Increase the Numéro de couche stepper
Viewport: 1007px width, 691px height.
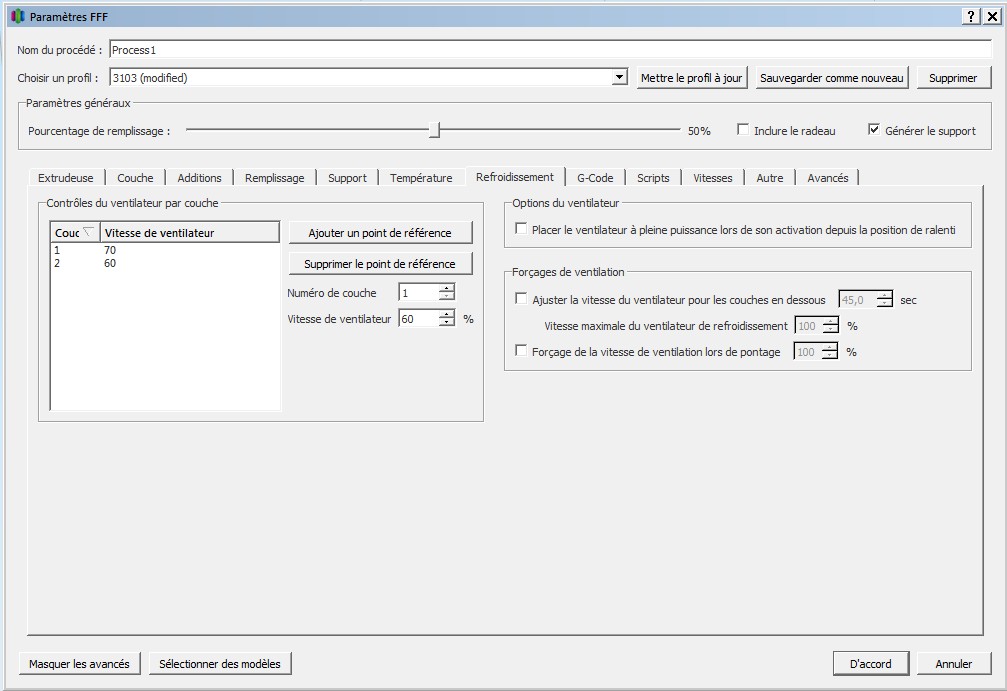447,288
